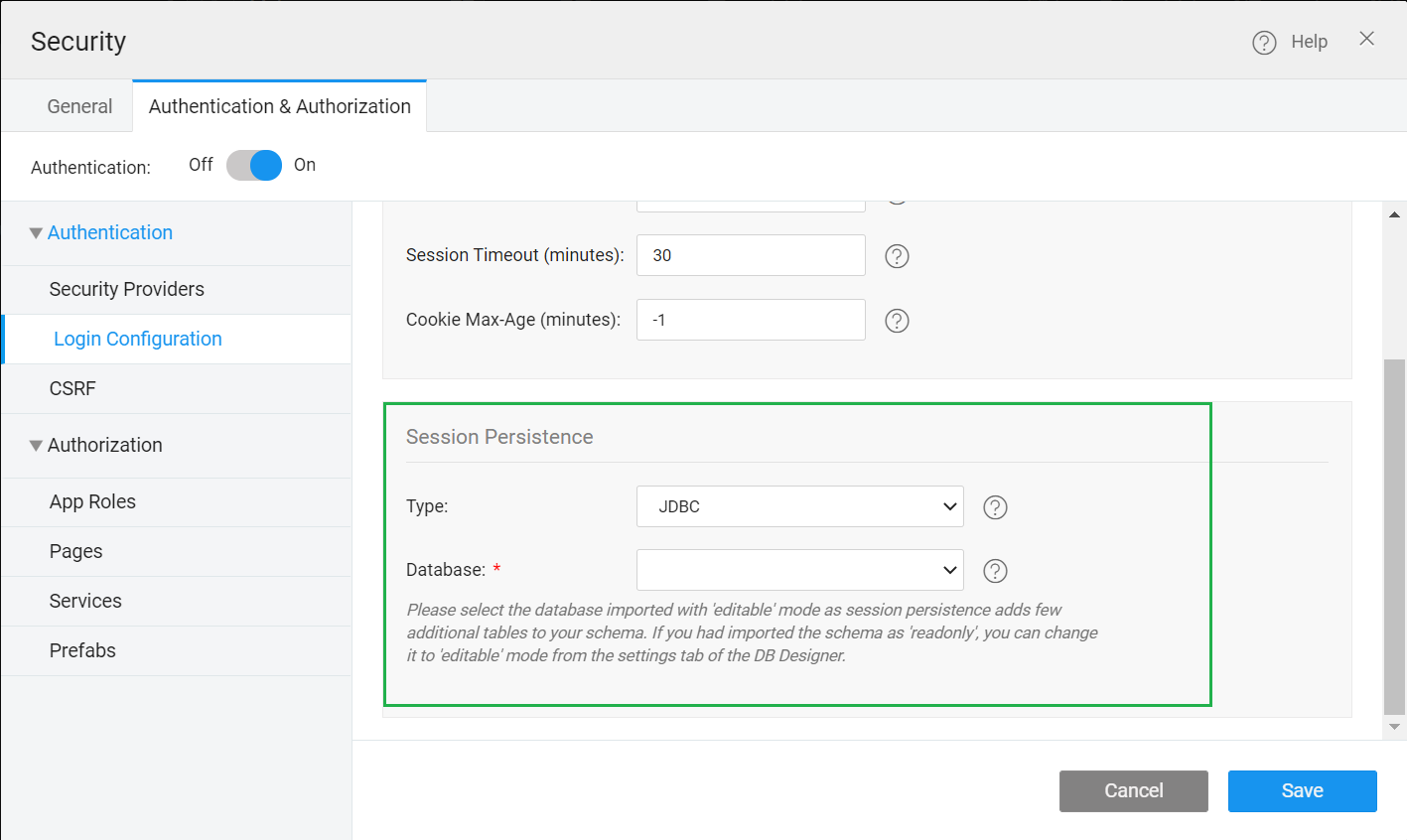Toggle Authentication off
This screenshot has height=840, width=1407.
pyautogui.click(x=254, y=165)
